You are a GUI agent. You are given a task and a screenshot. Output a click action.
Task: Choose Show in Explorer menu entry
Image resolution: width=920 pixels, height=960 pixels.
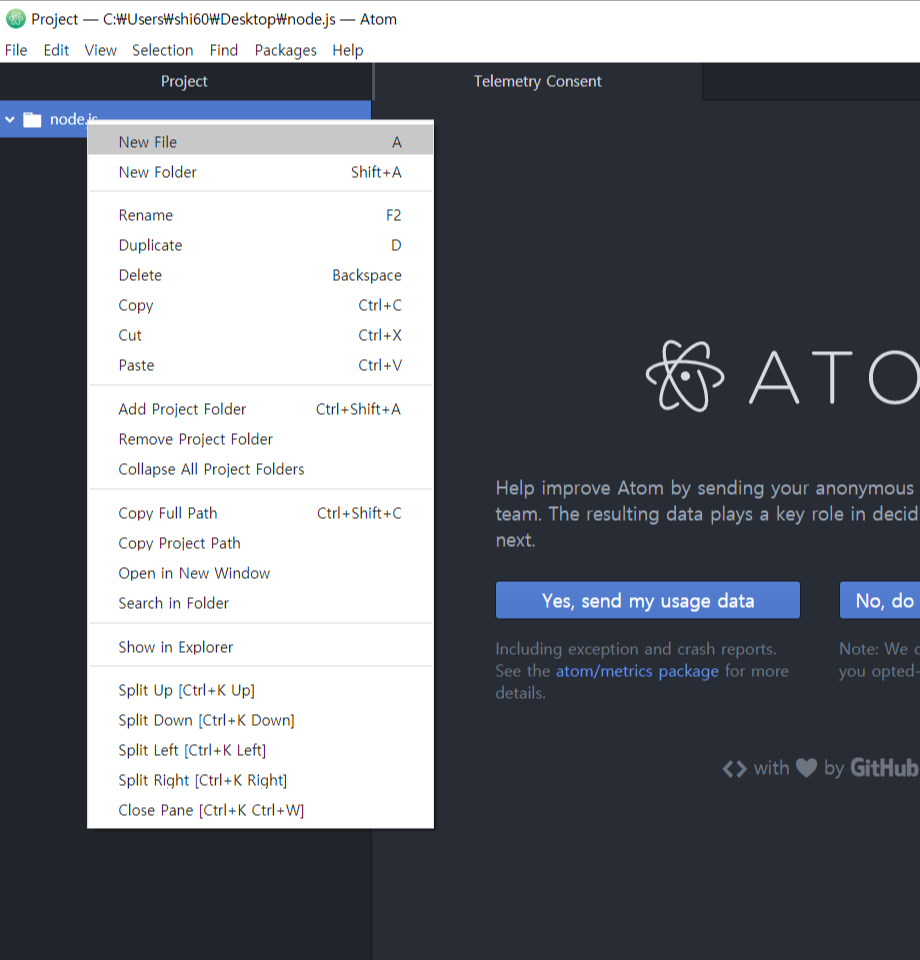(260, 647)
